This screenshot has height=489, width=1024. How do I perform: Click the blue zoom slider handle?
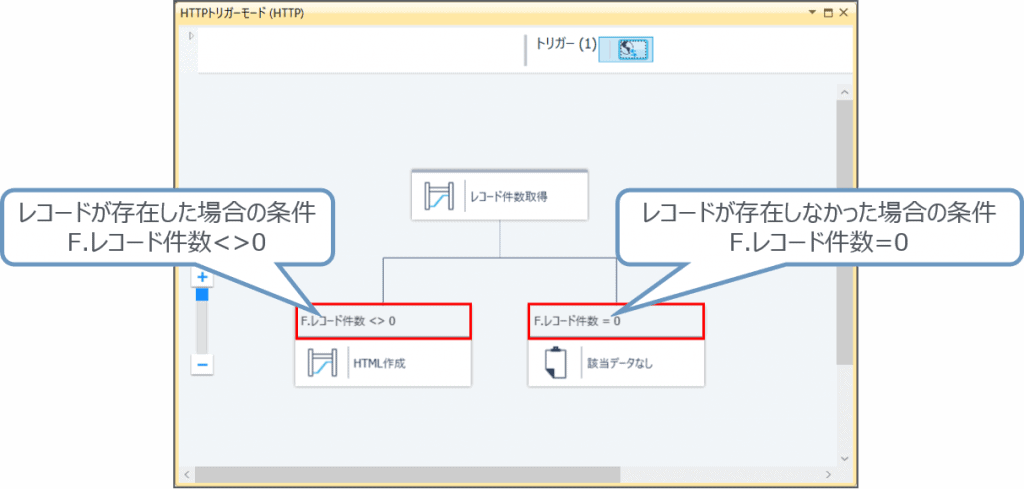pyautogui.click(x=202, y=294)
